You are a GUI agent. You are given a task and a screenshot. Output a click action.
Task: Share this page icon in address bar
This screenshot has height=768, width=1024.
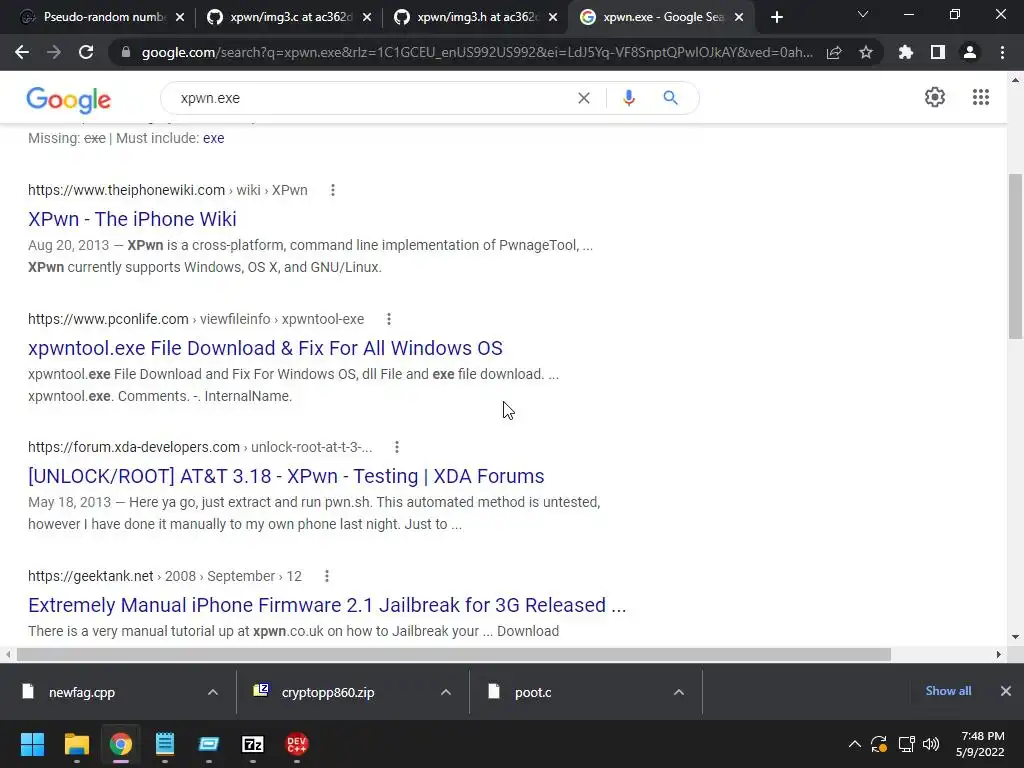(834, 52)
